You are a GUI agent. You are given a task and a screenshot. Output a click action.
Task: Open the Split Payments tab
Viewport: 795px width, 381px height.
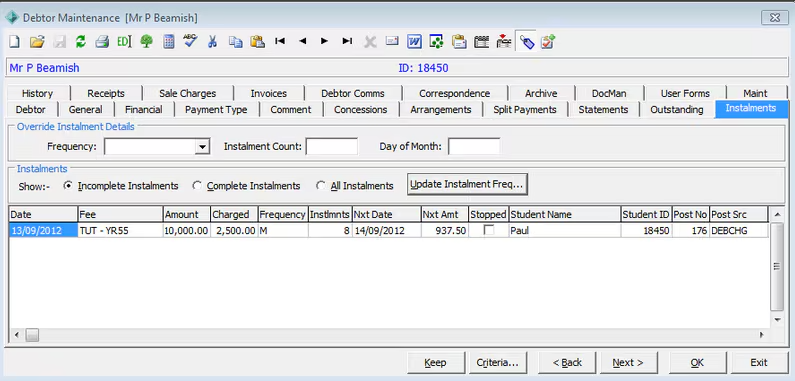pos(525,110)
